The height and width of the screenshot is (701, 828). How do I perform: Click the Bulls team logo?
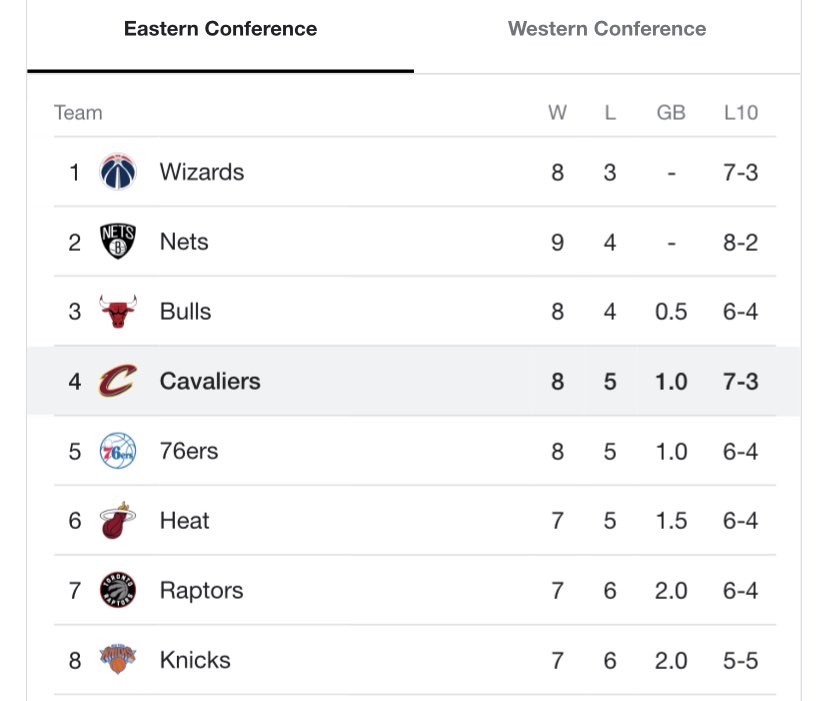tap(118, 311)
